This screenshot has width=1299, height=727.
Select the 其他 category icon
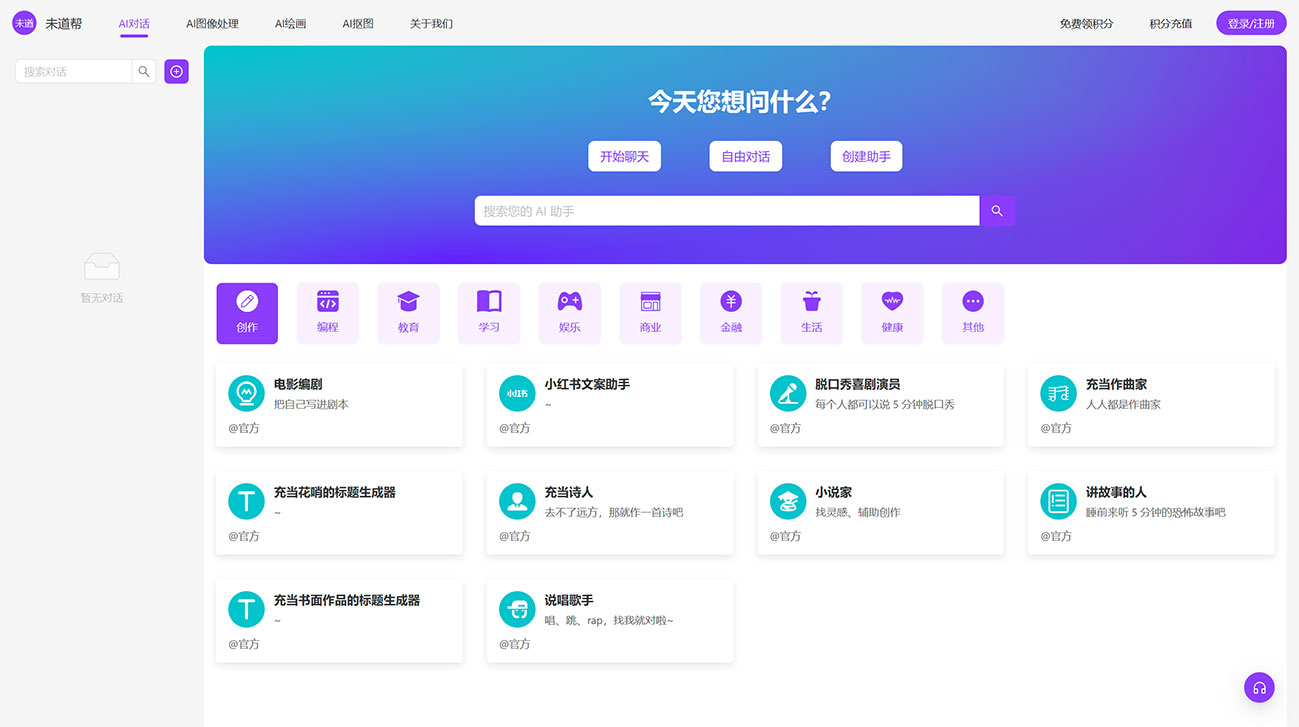coord(972,312)
